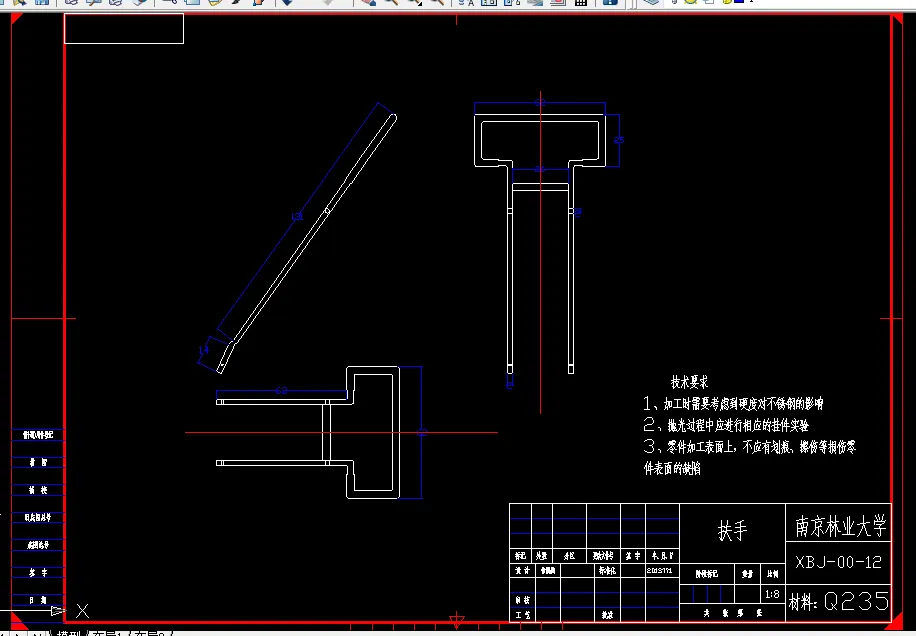The image size is (916, 636).
Task: Switch to the 布局1 layout tab
Action: click(109, 633)
